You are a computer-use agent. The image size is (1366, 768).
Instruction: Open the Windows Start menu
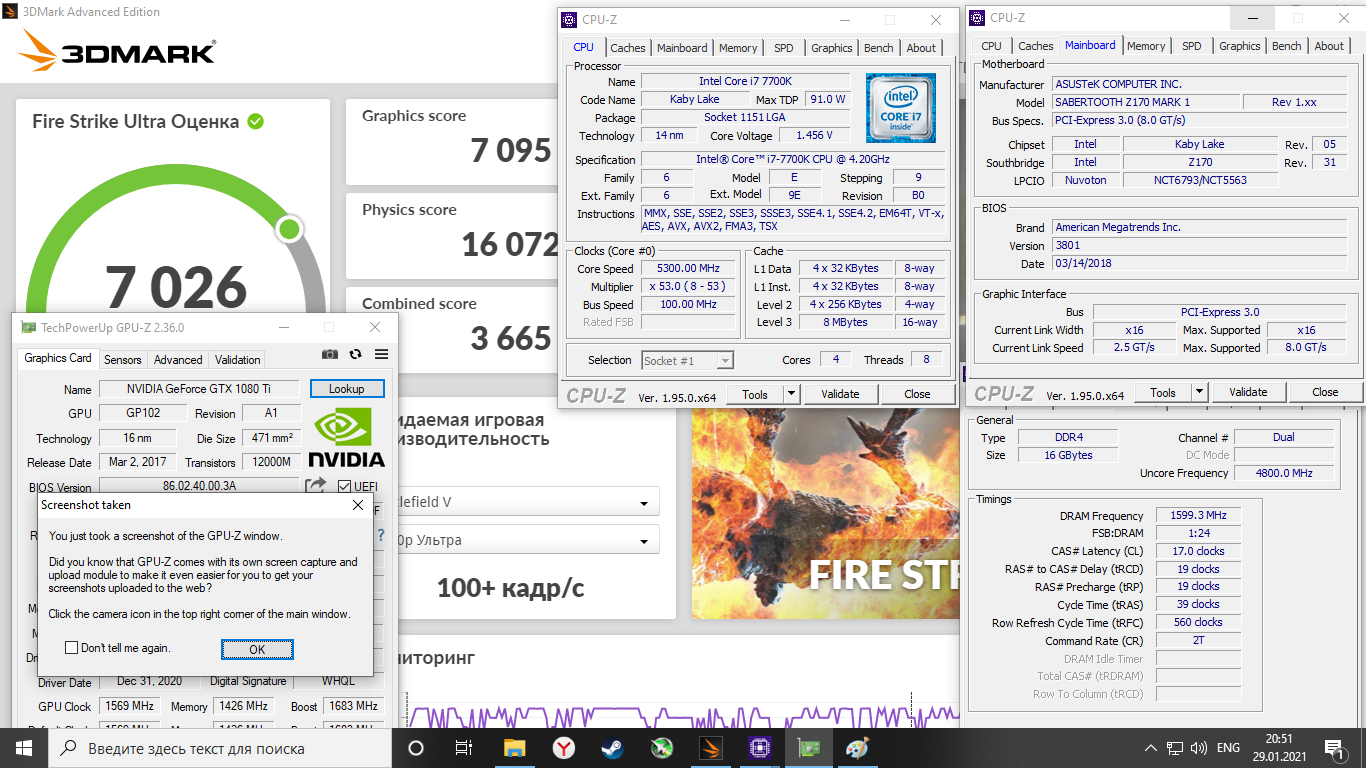(24, 748)
